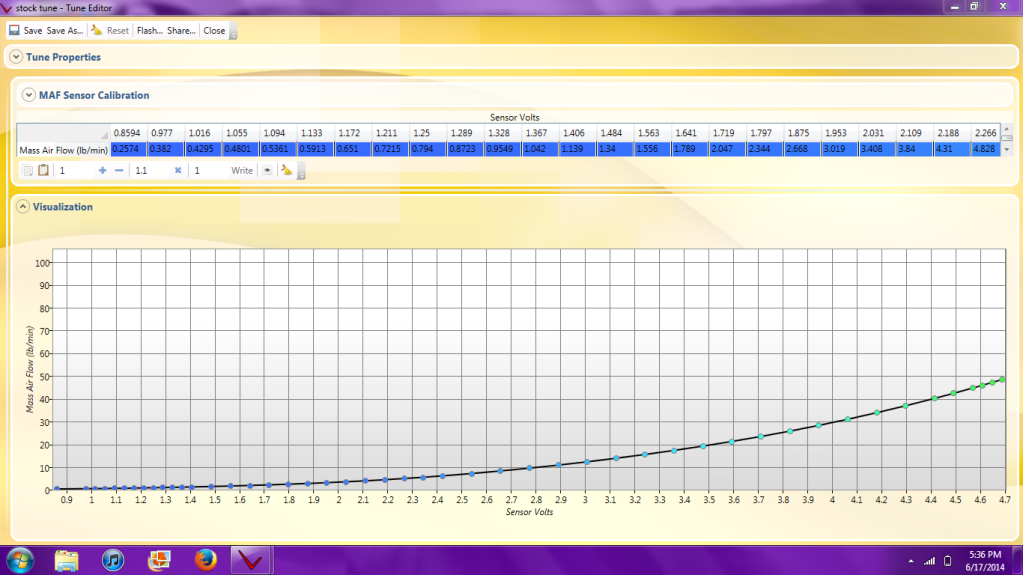
Task: Click the Mass Air Flow row header
Action: point(63,150)
